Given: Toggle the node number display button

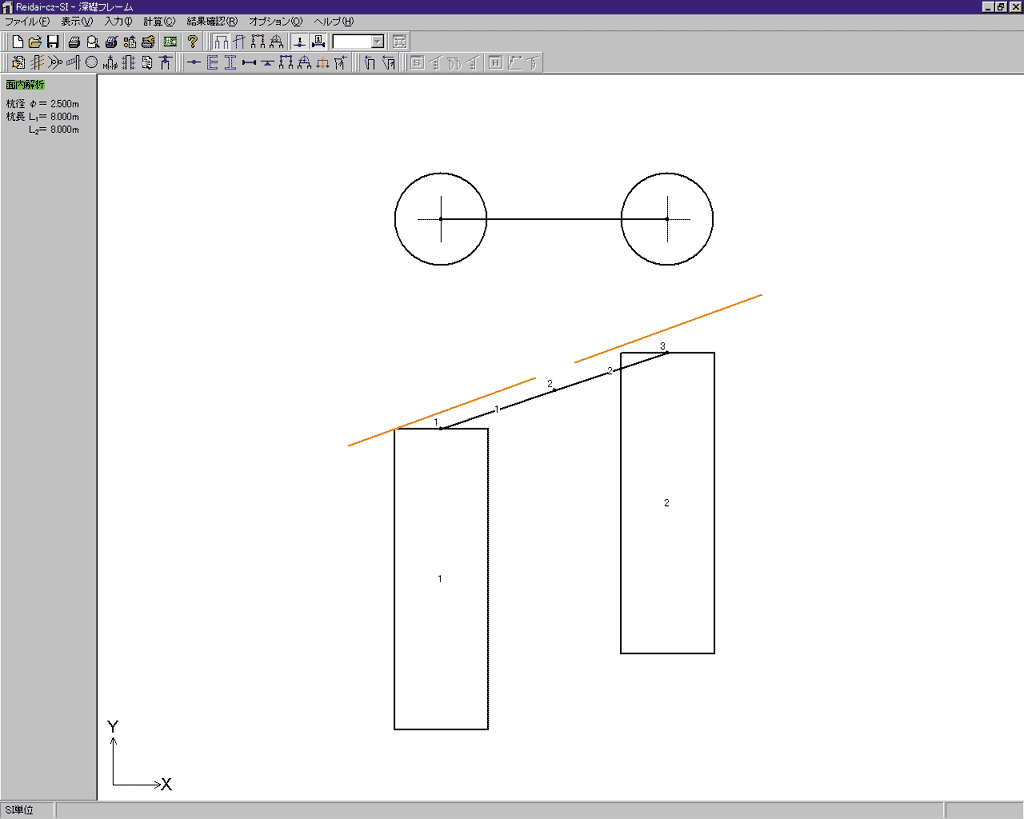Looking at the screenshot, I should (x=299, y=42).
